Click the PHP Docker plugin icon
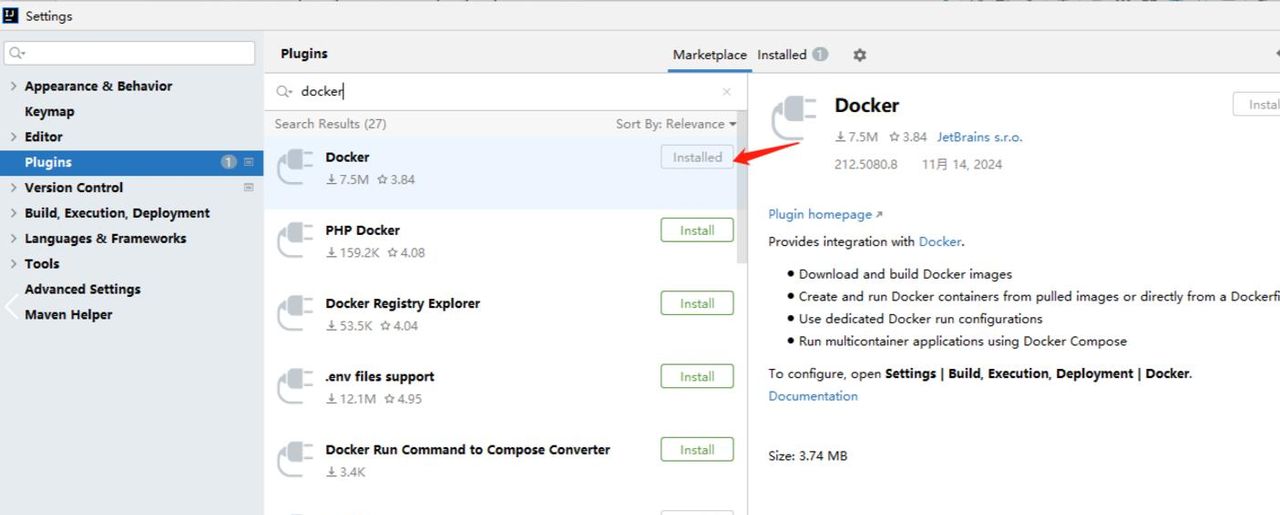 pyautogui.click(x=295, y=240)
